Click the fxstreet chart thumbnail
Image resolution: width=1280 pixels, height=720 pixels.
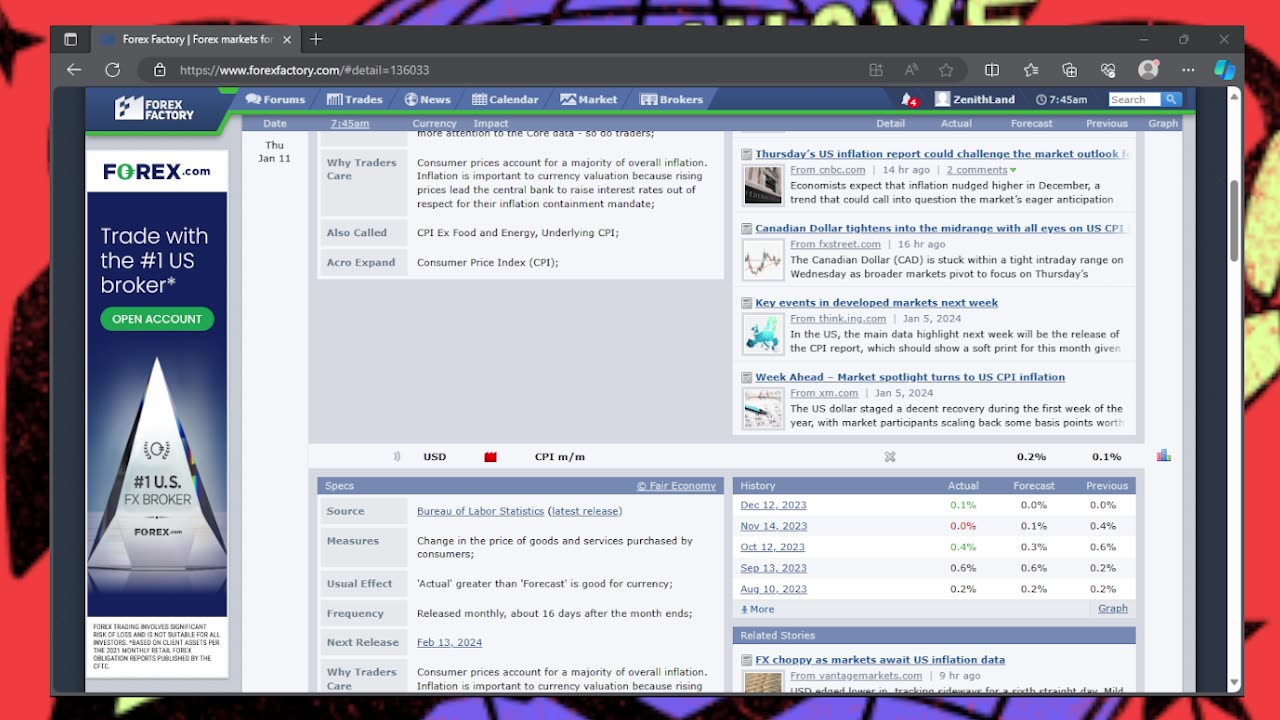tap(763, 260)
